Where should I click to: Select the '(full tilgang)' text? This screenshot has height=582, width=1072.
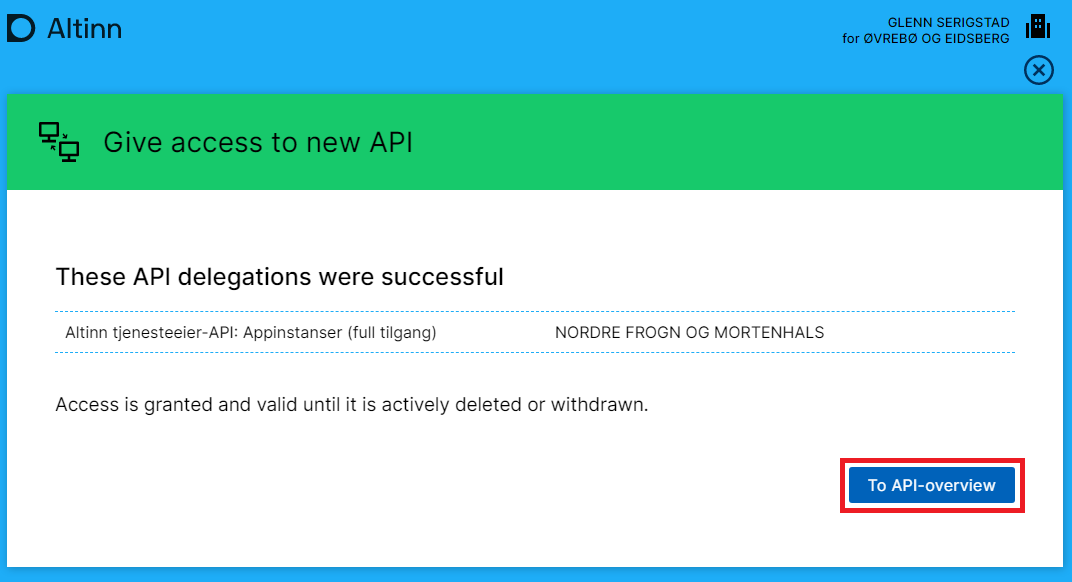[392, 332]
